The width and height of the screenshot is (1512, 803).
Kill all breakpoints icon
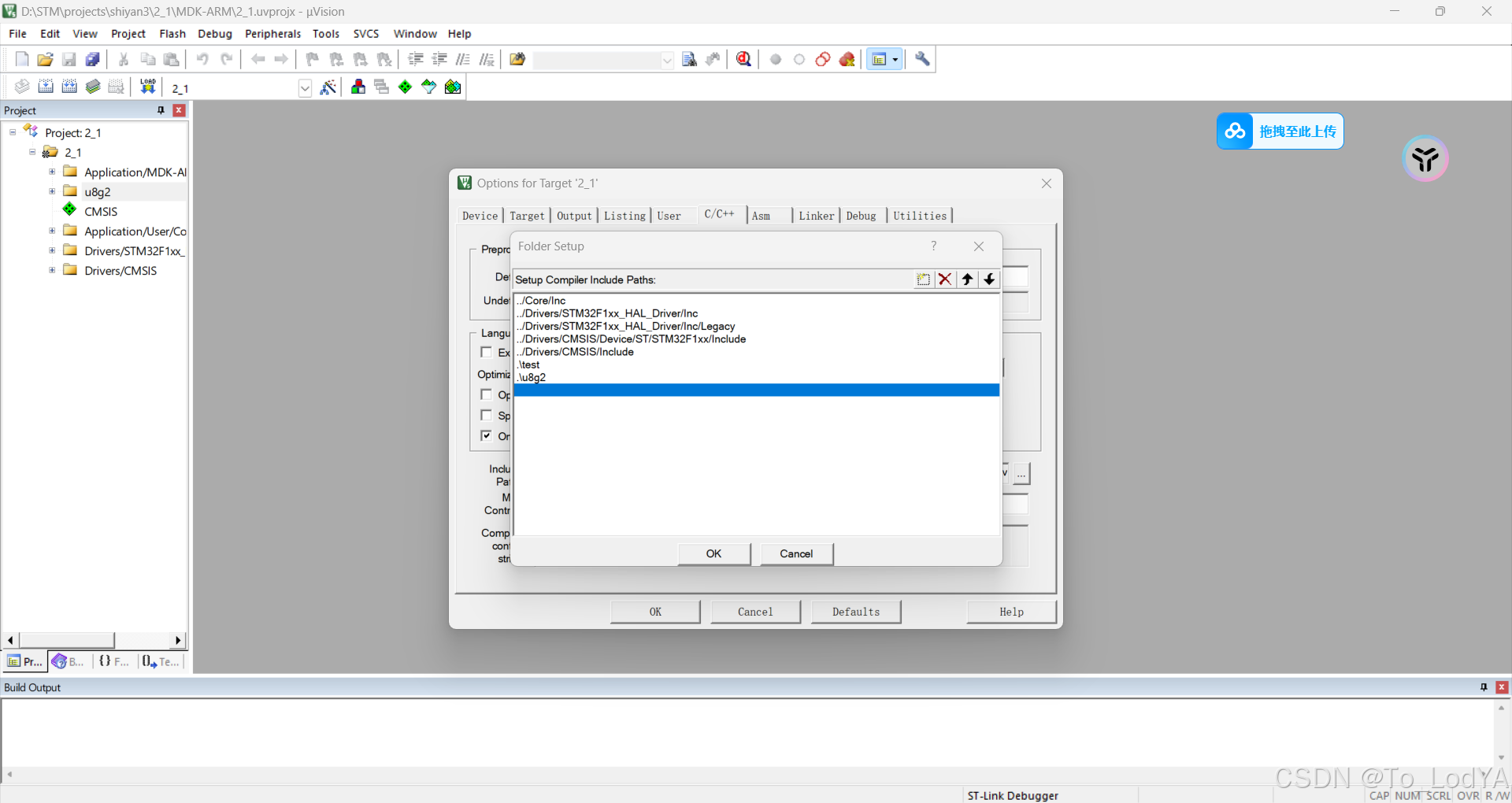click(847, 59)
